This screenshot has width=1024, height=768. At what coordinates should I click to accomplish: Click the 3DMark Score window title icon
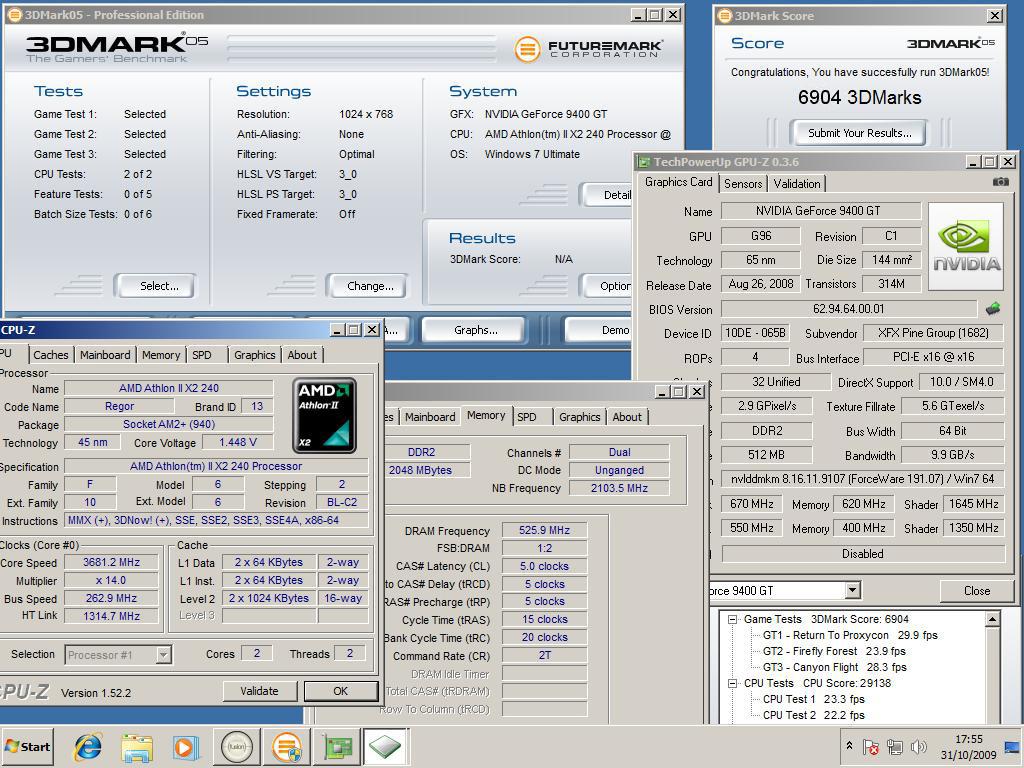pos(724,16)
